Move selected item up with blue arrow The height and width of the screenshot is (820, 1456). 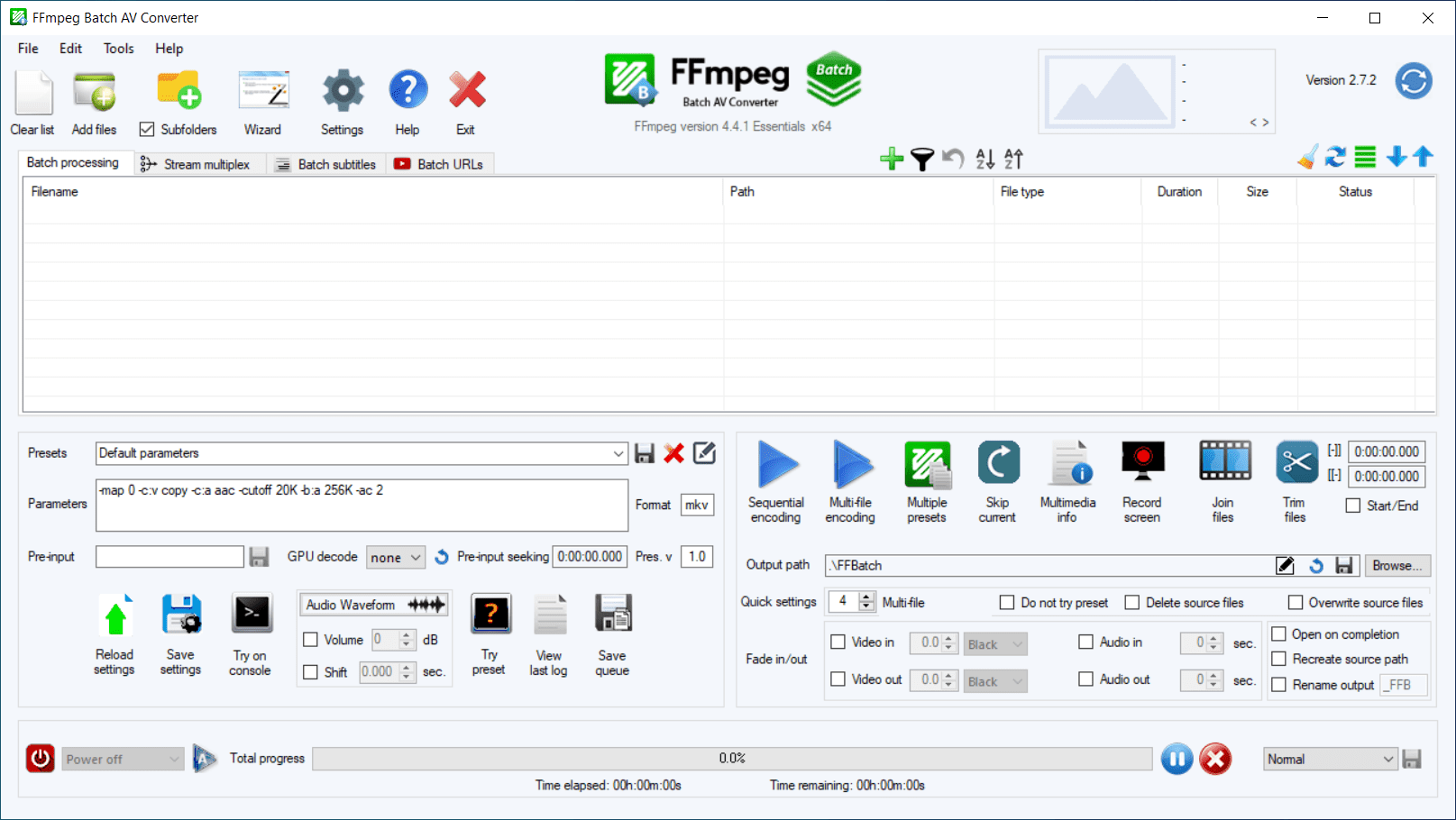point(1424,158)
